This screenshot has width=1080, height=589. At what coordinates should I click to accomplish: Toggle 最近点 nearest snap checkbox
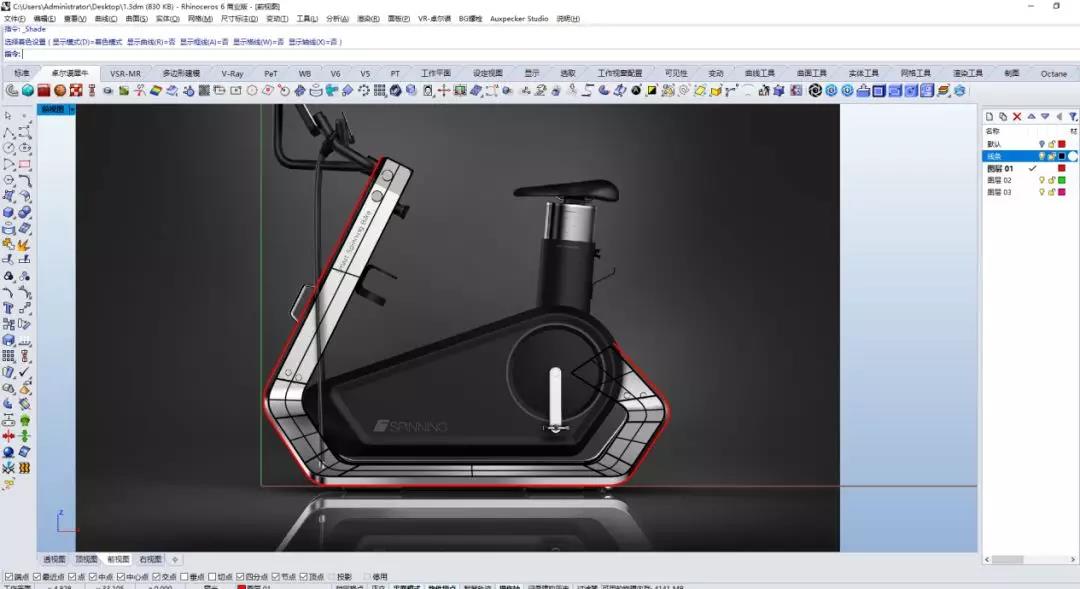pos(37,577)
